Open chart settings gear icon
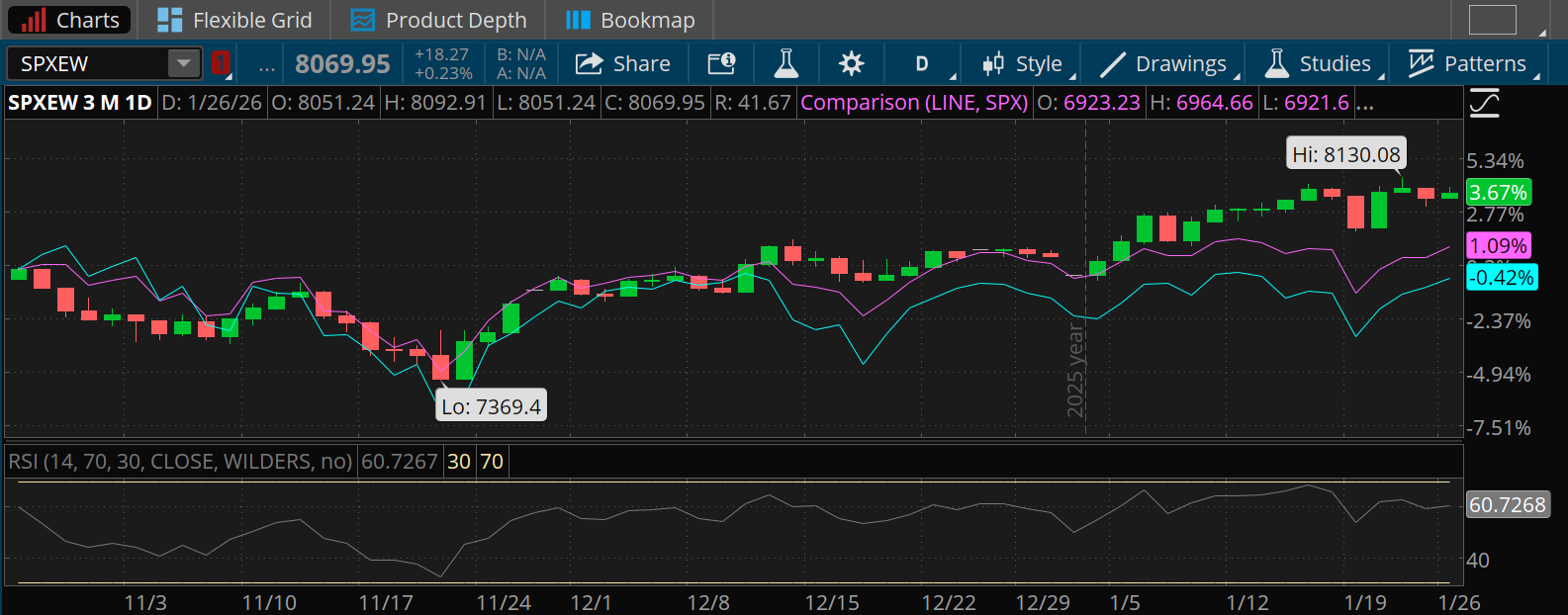 tap(851, 64)
